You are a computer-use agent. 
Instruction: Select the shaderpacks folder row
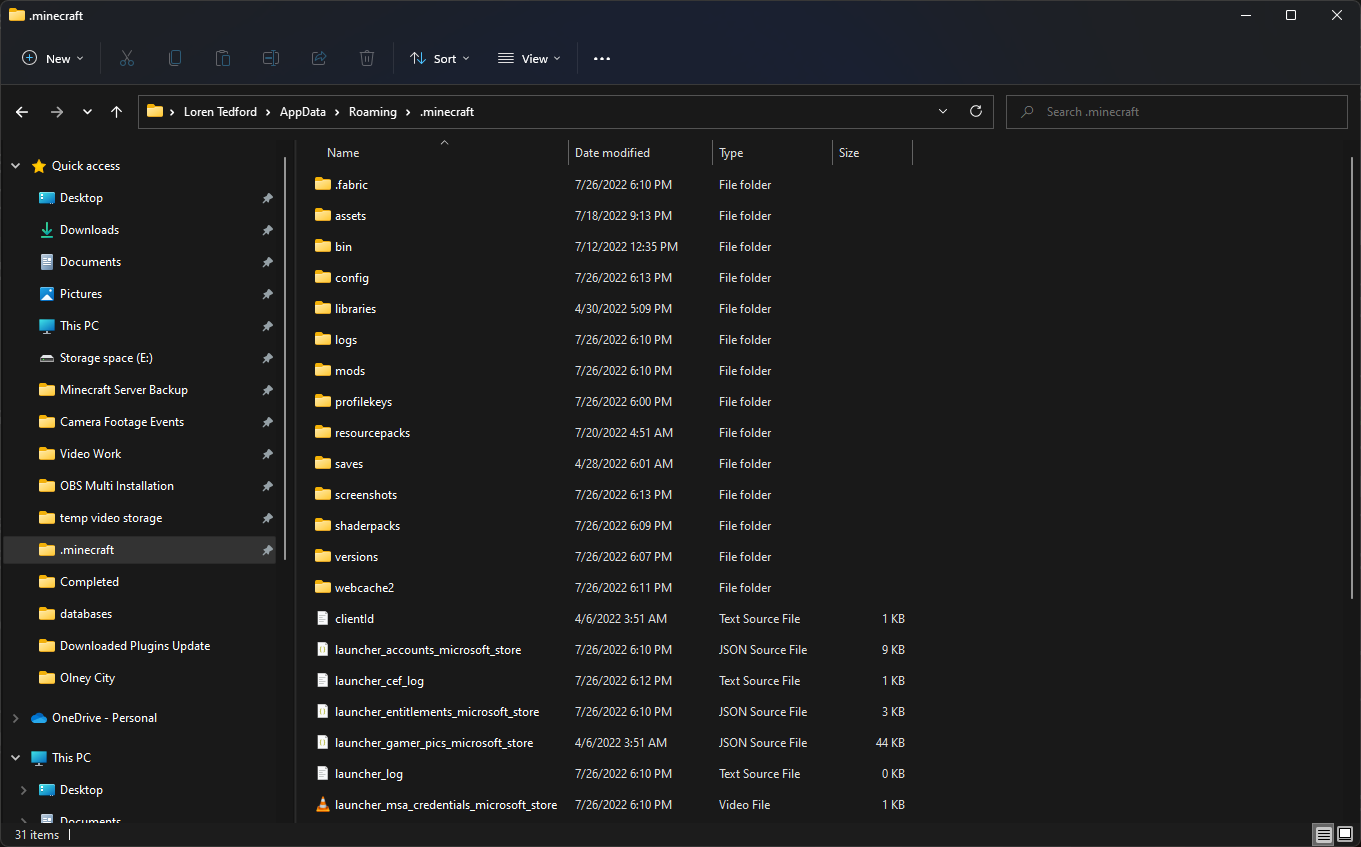tap(610, 525)
